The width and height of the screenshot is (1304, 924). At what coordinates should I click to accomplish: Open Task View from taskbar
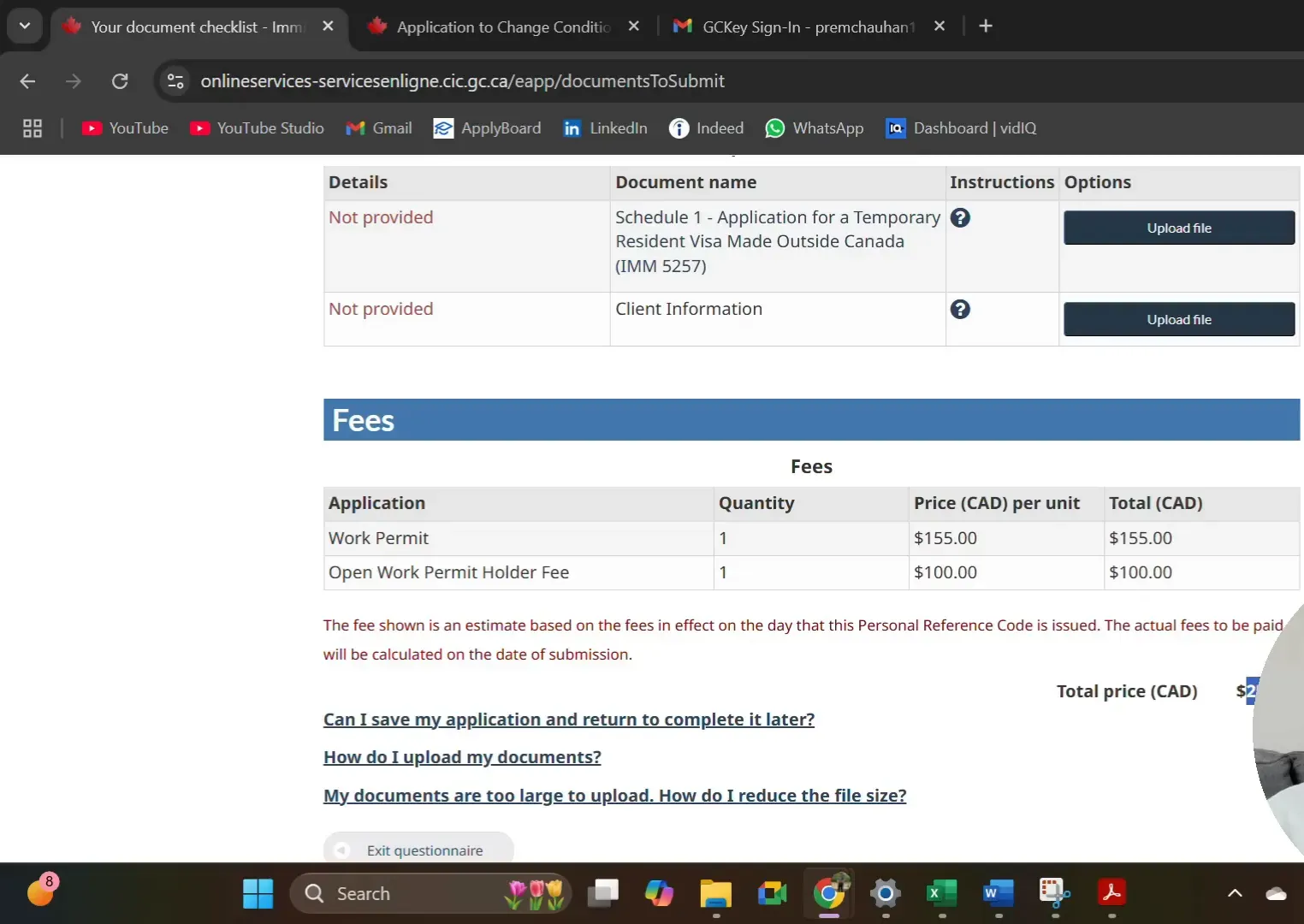coord(603,894)
